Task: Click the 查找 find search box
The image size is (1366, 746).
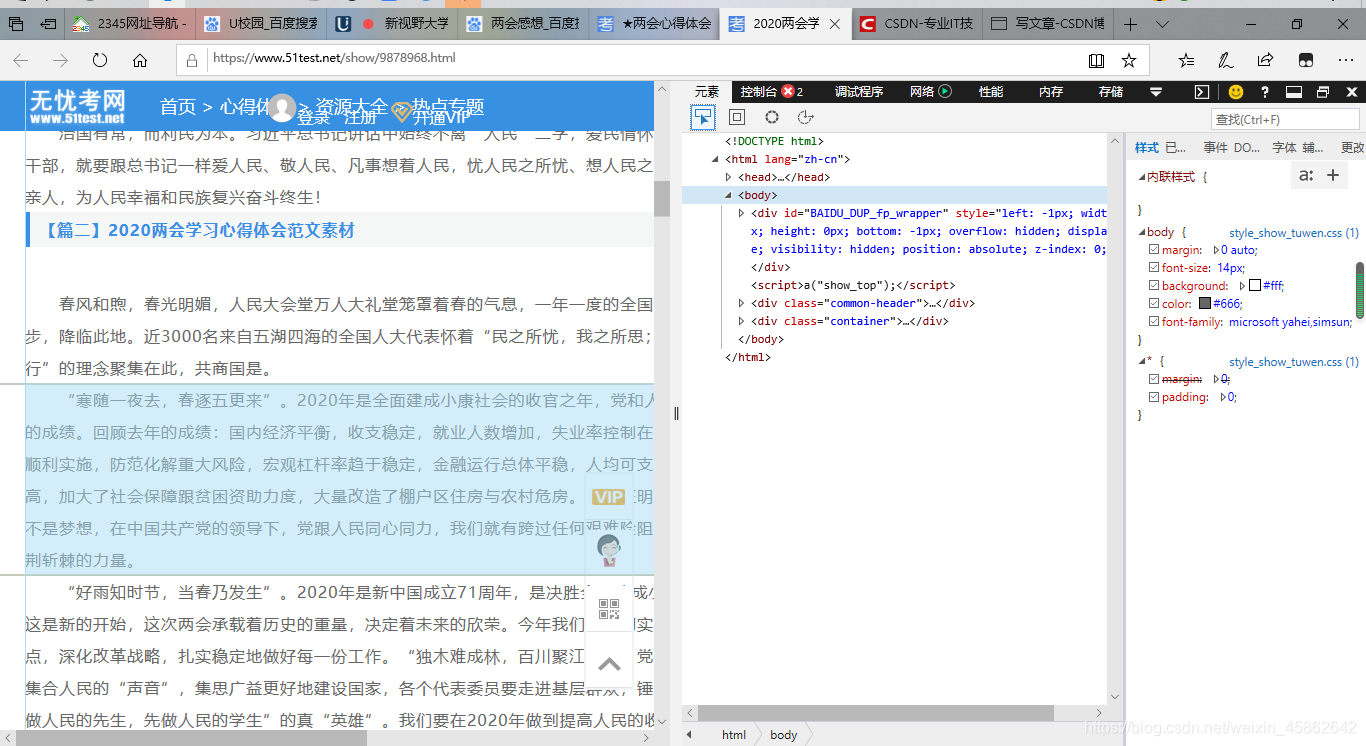Action: (1286, 119)
